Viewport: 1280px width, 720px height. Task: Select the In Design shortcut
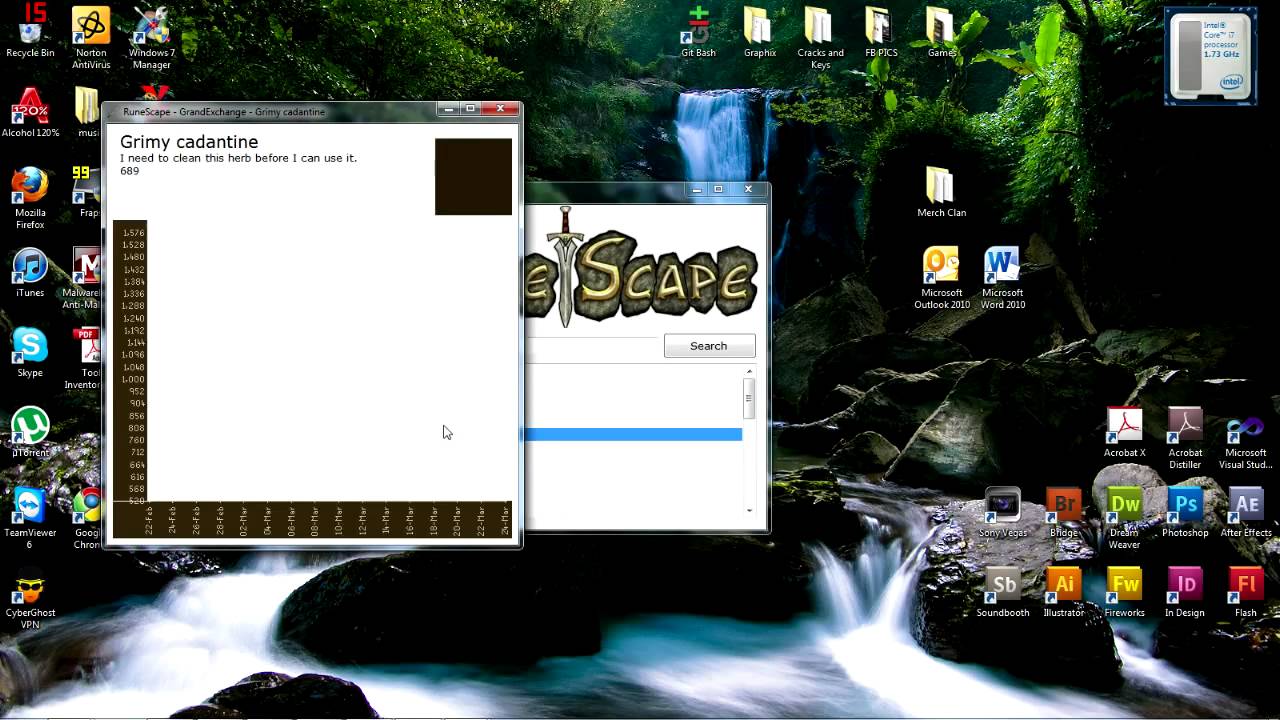(x=1185, y=592)
